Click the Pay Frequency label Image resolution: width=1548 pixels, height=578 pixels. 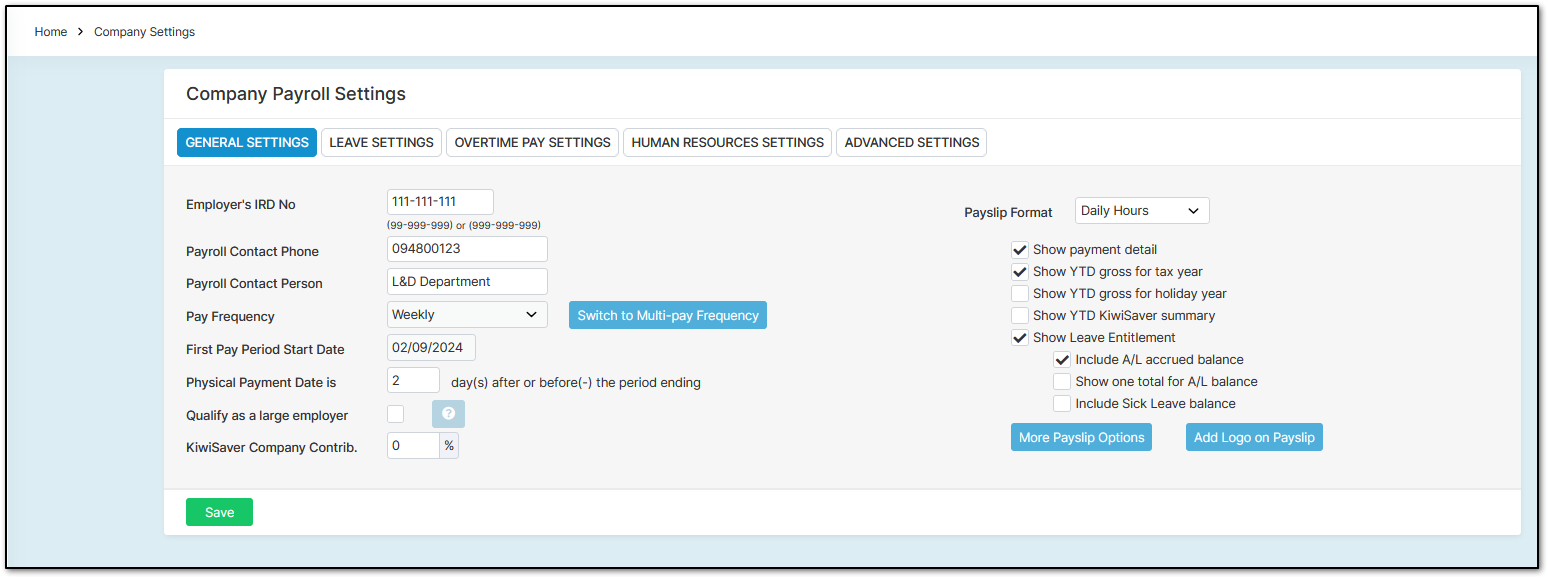tap(230, 316)
